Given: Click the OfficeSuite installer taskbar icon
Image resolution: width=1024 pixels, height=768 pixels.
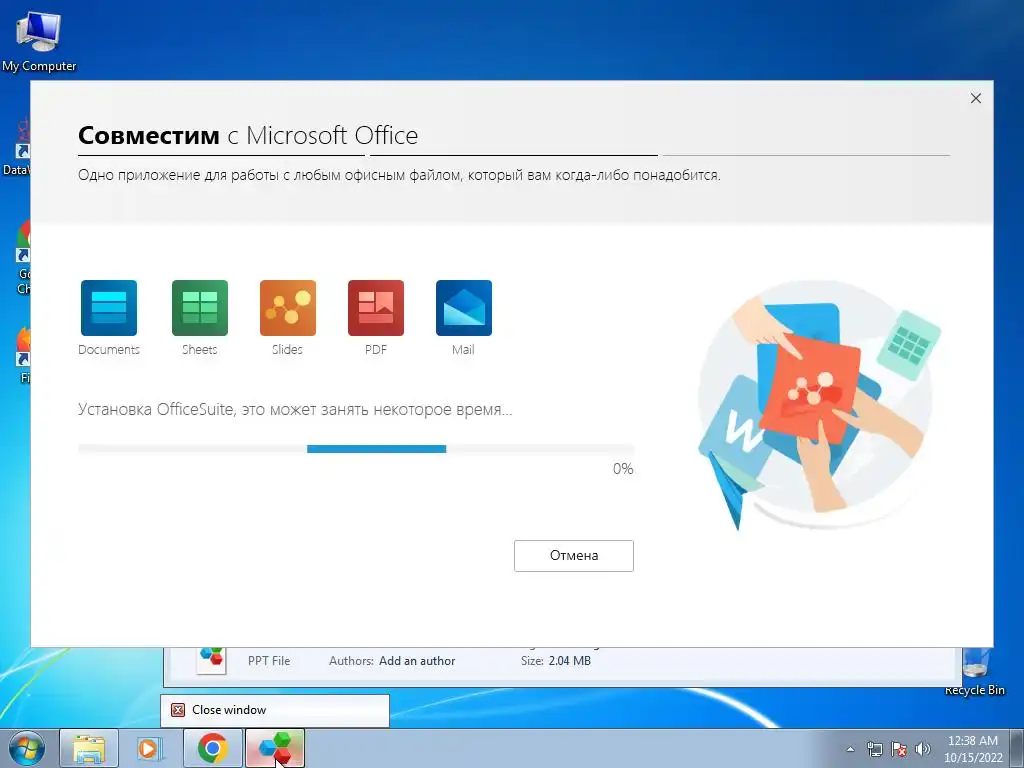Looking at the screenshot, I should tap(275, 748).
